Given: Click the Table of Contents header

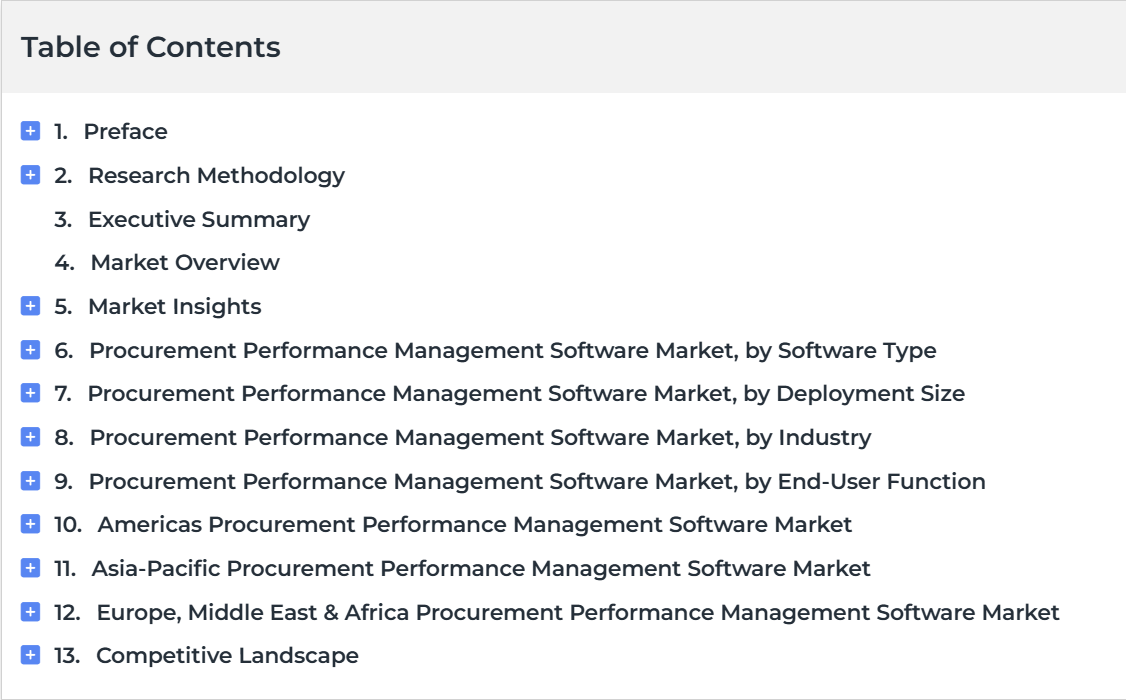Looking at the screenshot, I should (151, 47).
